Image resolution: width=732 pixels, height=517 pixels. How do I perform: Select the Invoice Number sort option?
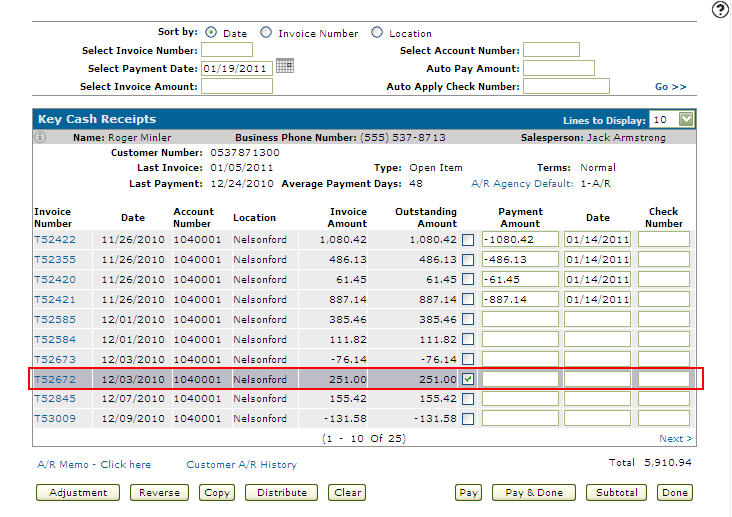(x=266, y=33)
